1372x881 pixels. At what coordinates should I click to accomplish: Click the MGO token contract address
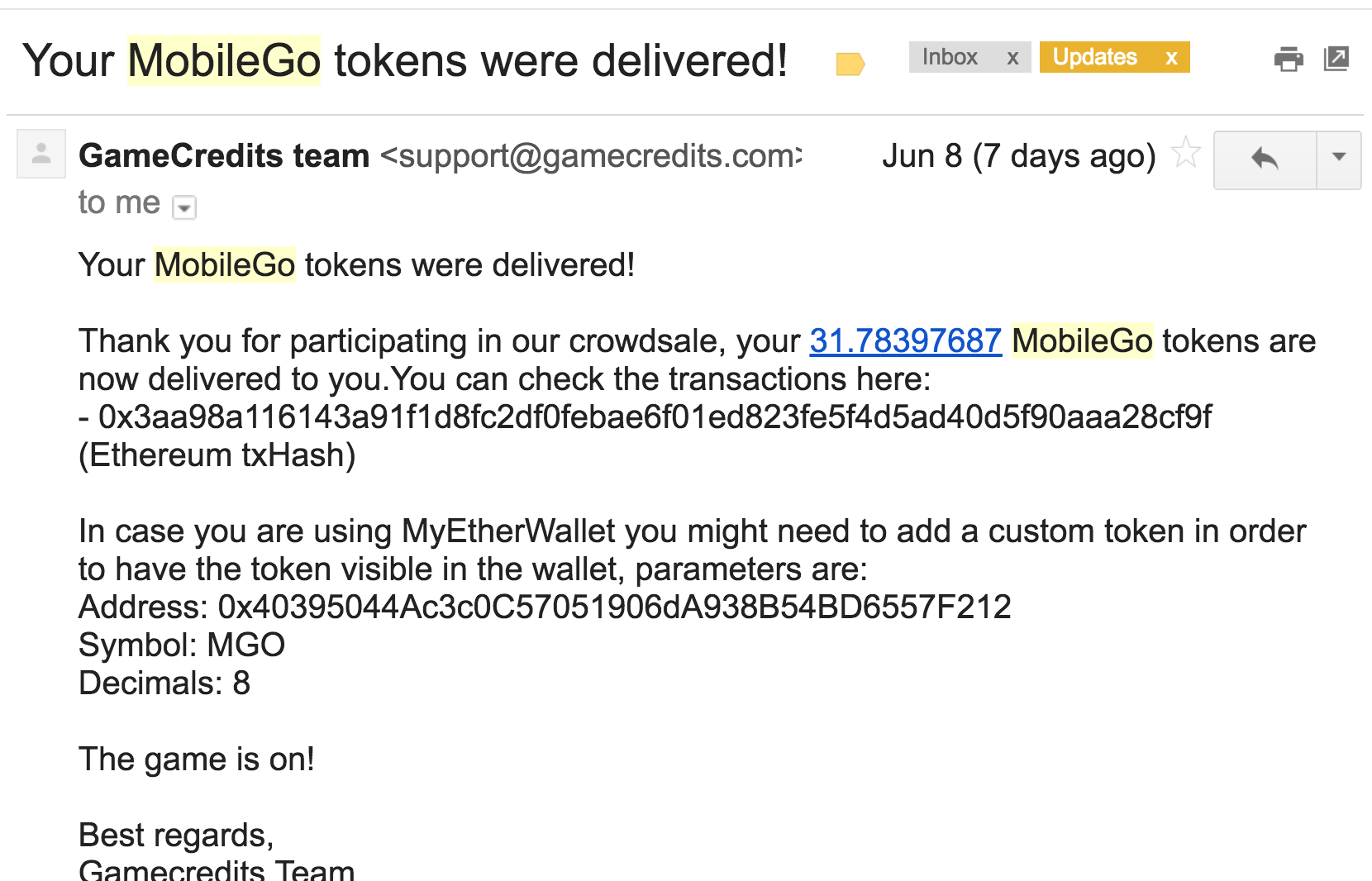tap(614, 607)
